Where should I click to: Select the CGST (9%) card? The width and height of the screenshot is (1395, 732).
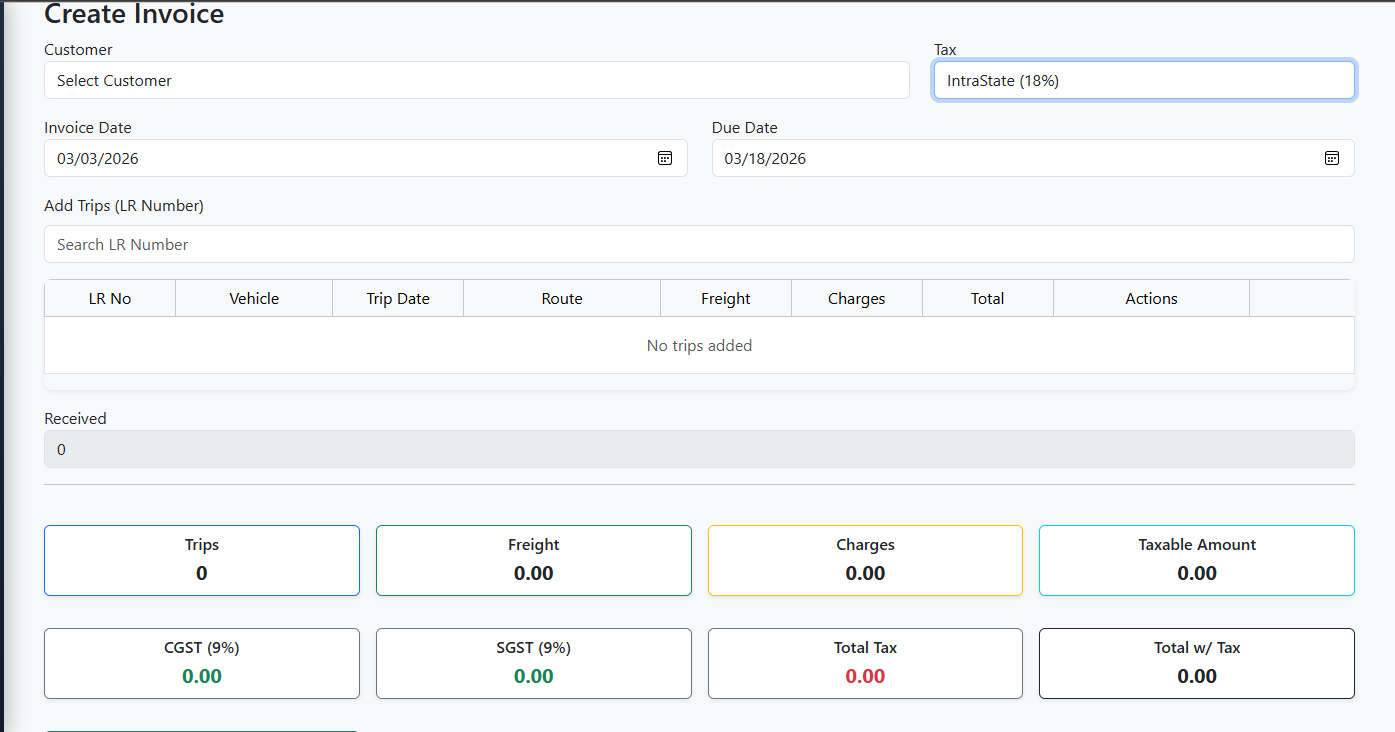pos(202,663)
